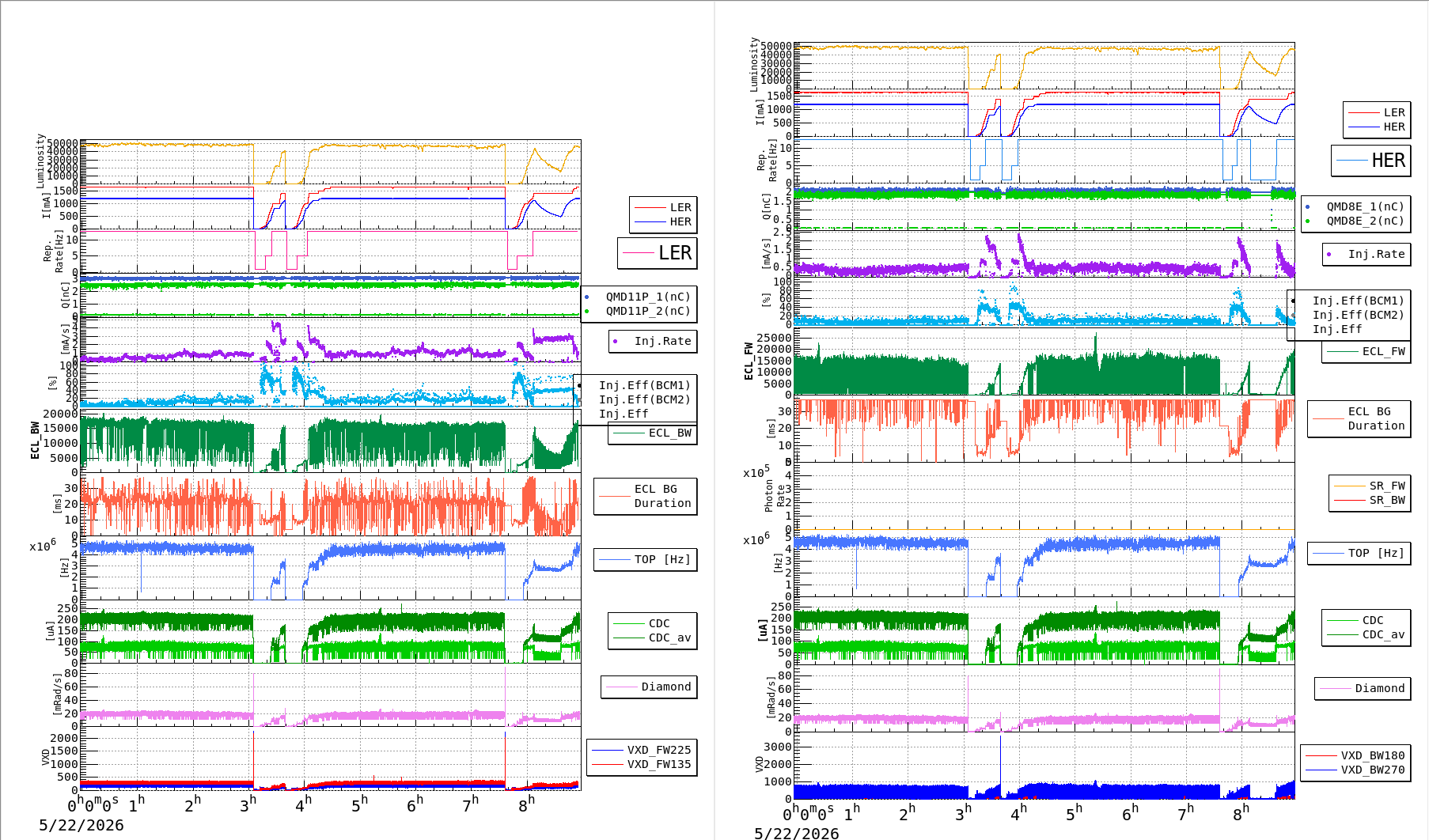Image resolution: width=1429 pixels, height=840 pixels.
Task: Click Inj.Eff(BCM1) legend in the left chart
Action: [x=644, y=385]
